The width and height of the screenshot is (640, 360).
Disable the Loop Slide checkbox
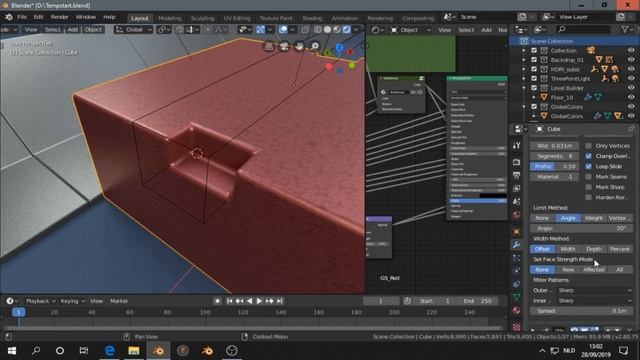point(588,166)
